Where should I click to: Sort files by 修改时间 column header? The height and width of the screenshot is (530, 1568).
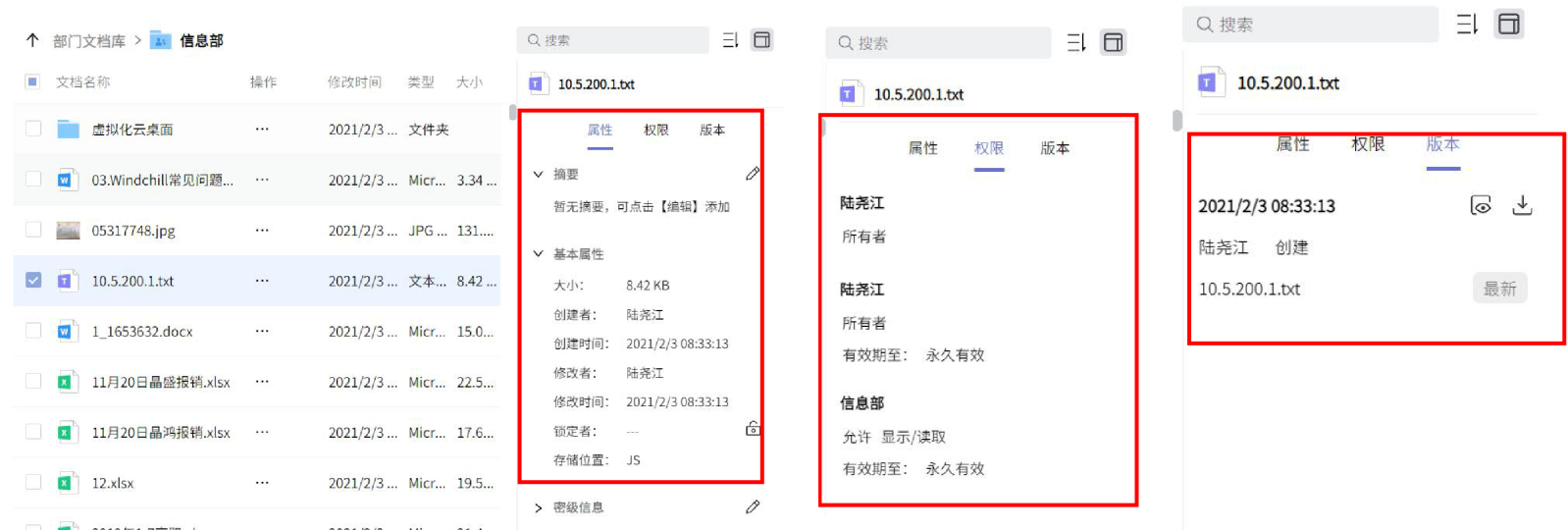point(354,82)
